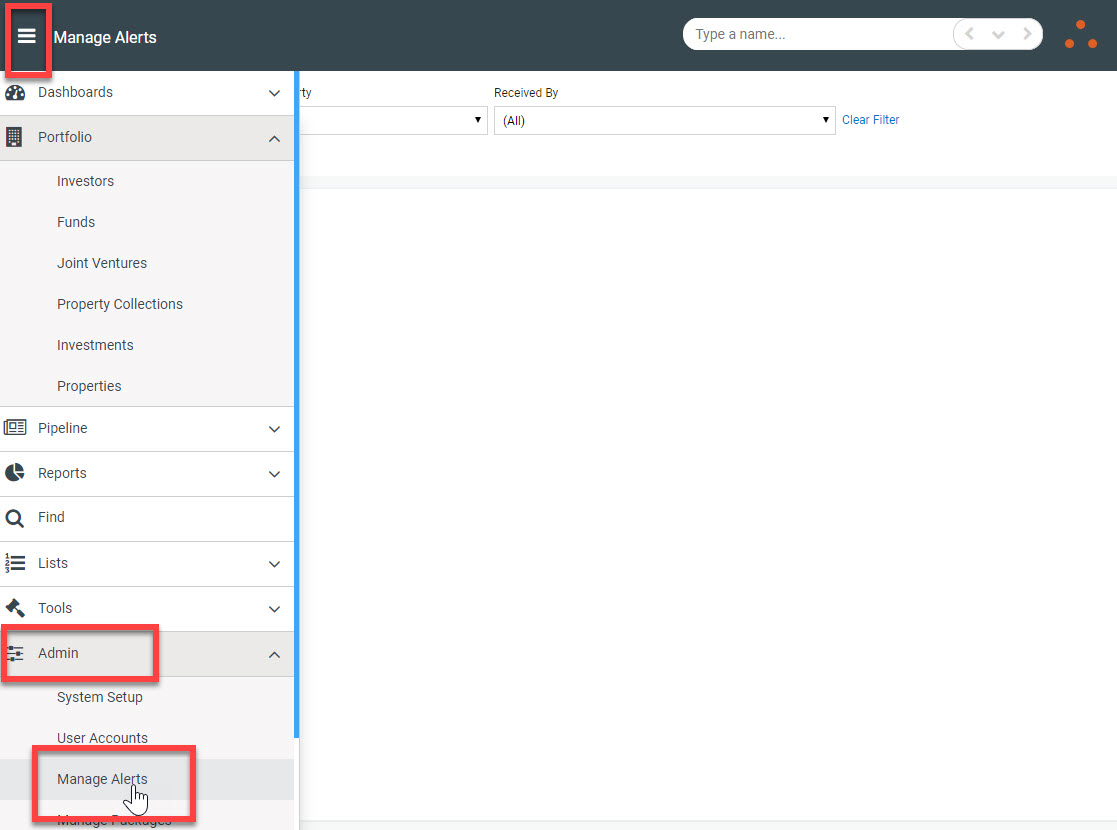Screen dimensions: 1117x830
Task: Expand the Reports section
Action: pos(274,473)
